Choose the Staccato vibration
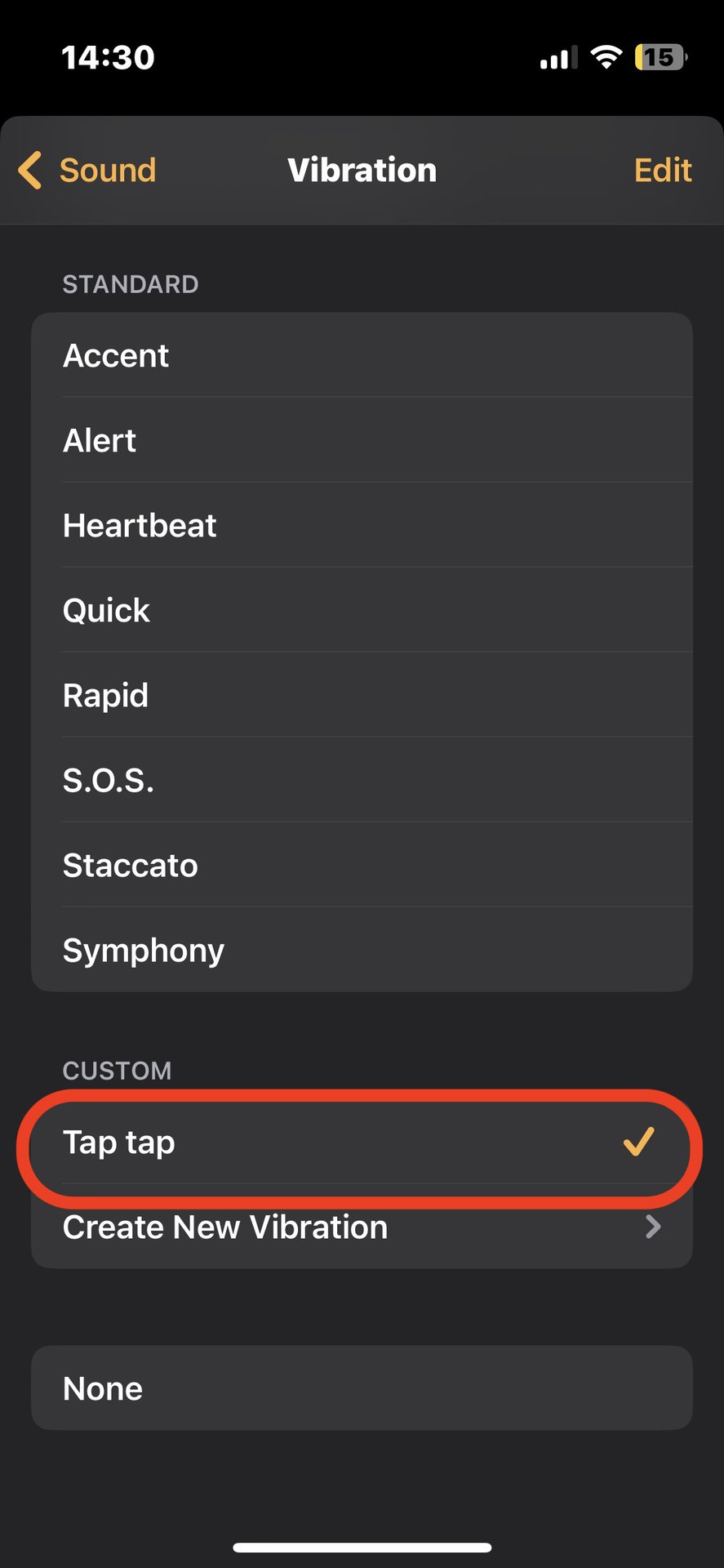The height and width of the screenshot is (1568, 724). click(362, 865)
